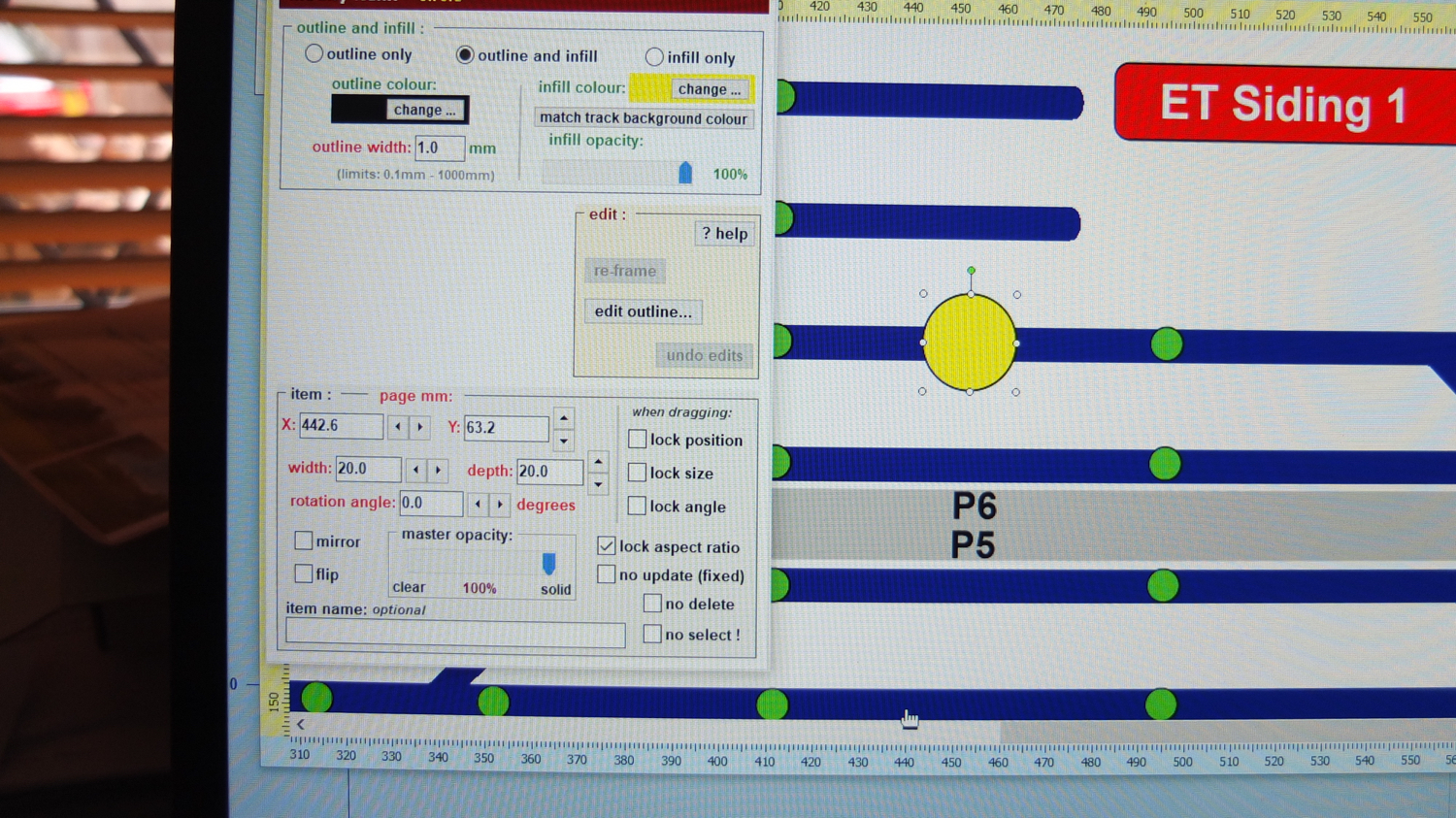This screenshot has height=818, width=1456.
Task: Enable the 'lock position' checkbox
Action: click(637, 439)
